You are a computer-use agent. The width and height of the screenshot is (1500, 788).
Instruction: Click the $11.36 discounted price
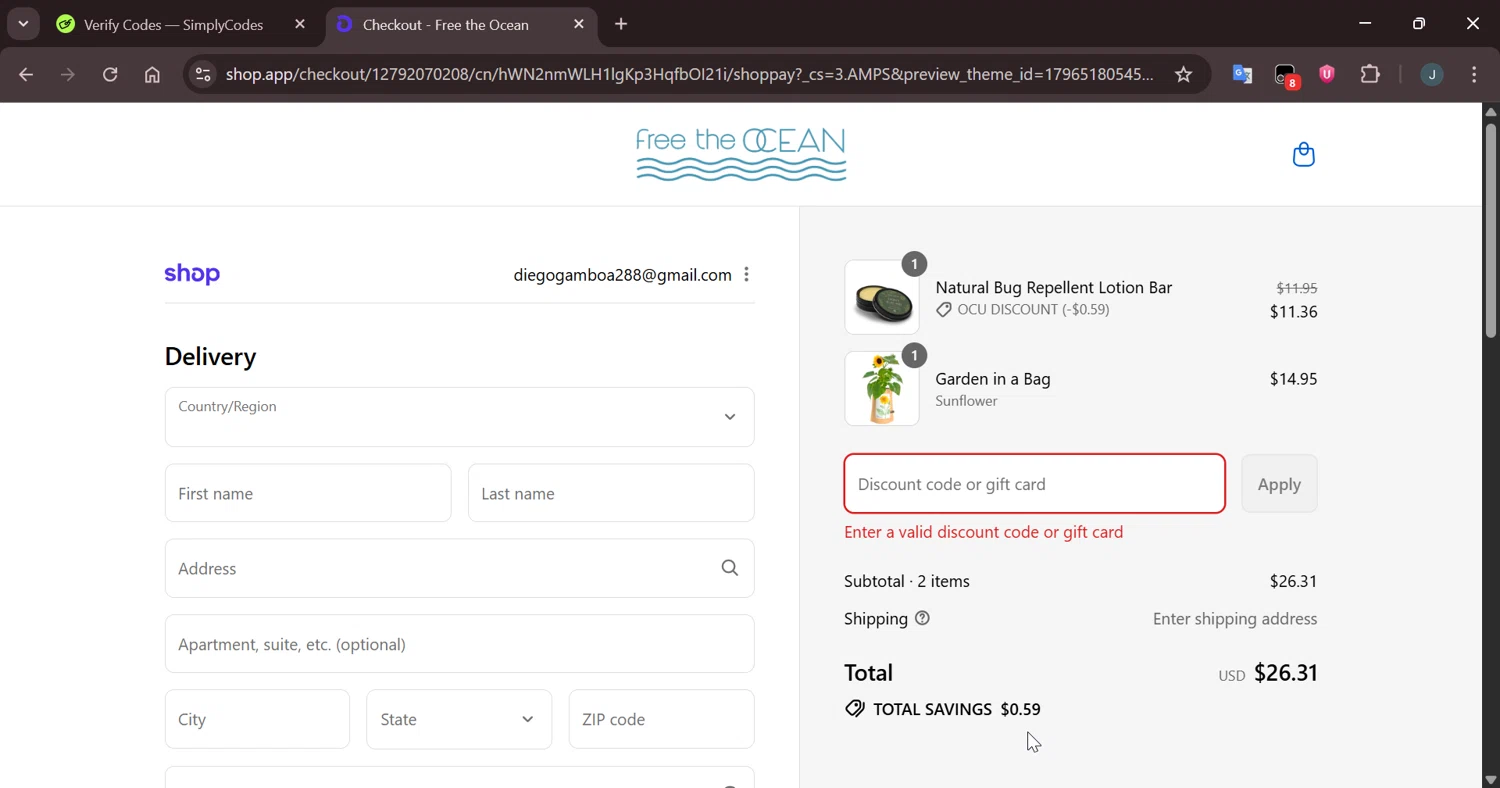click(x=1293, y=312)
